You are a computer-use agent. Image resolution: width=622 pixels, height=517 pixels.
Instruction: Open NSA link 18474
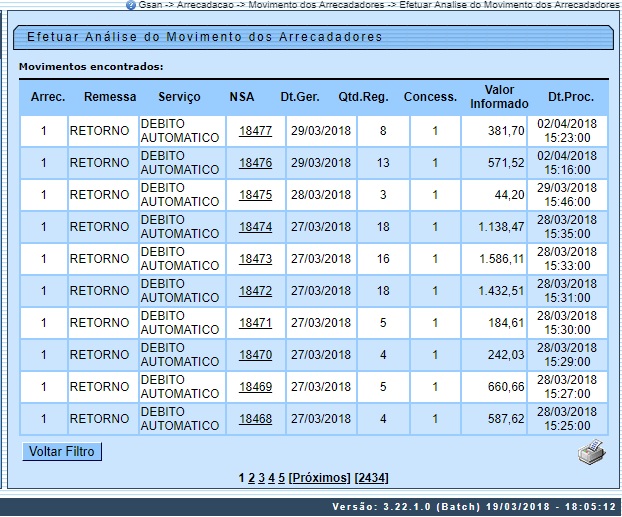click(255, 227)
